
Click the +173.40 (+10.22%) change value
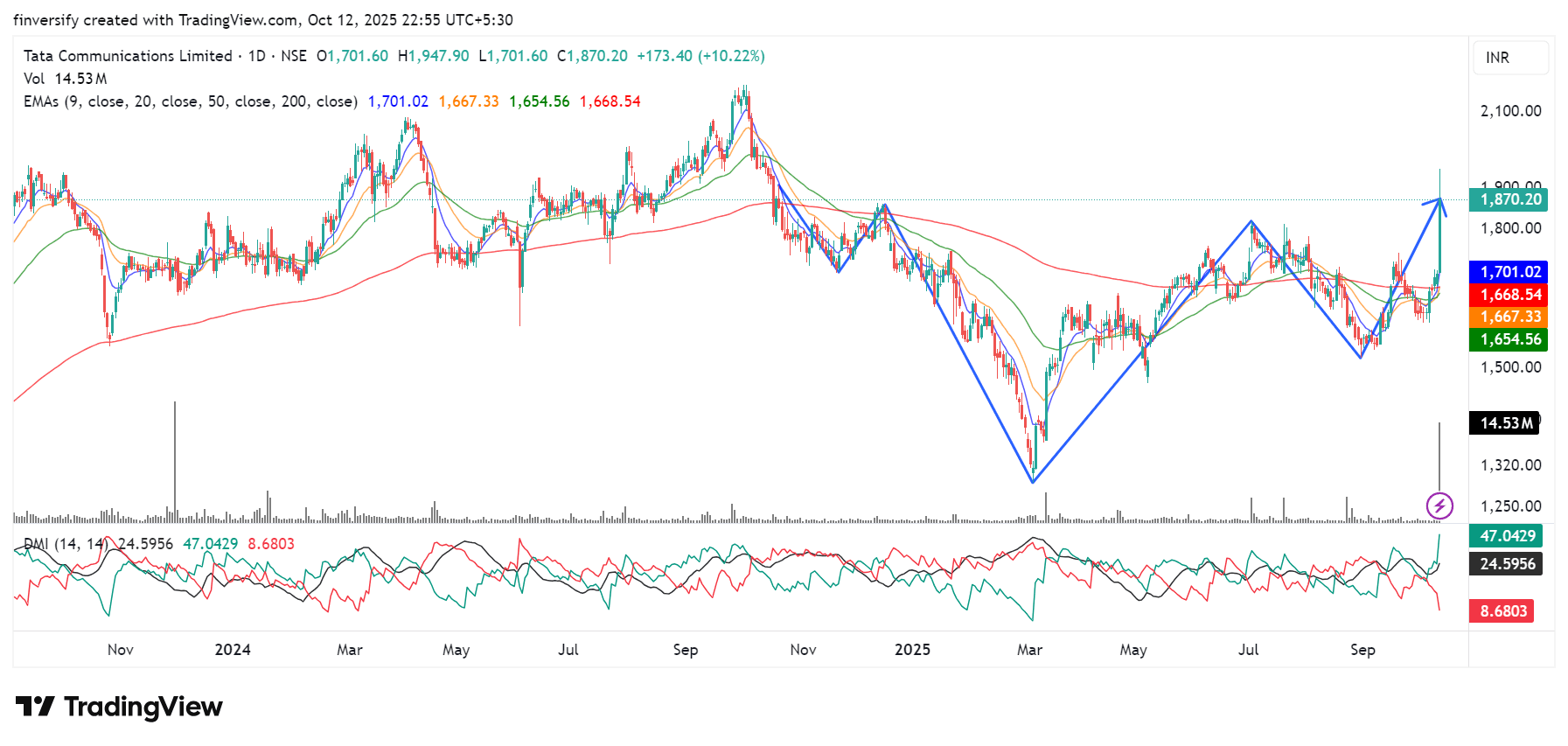[700, 56]
